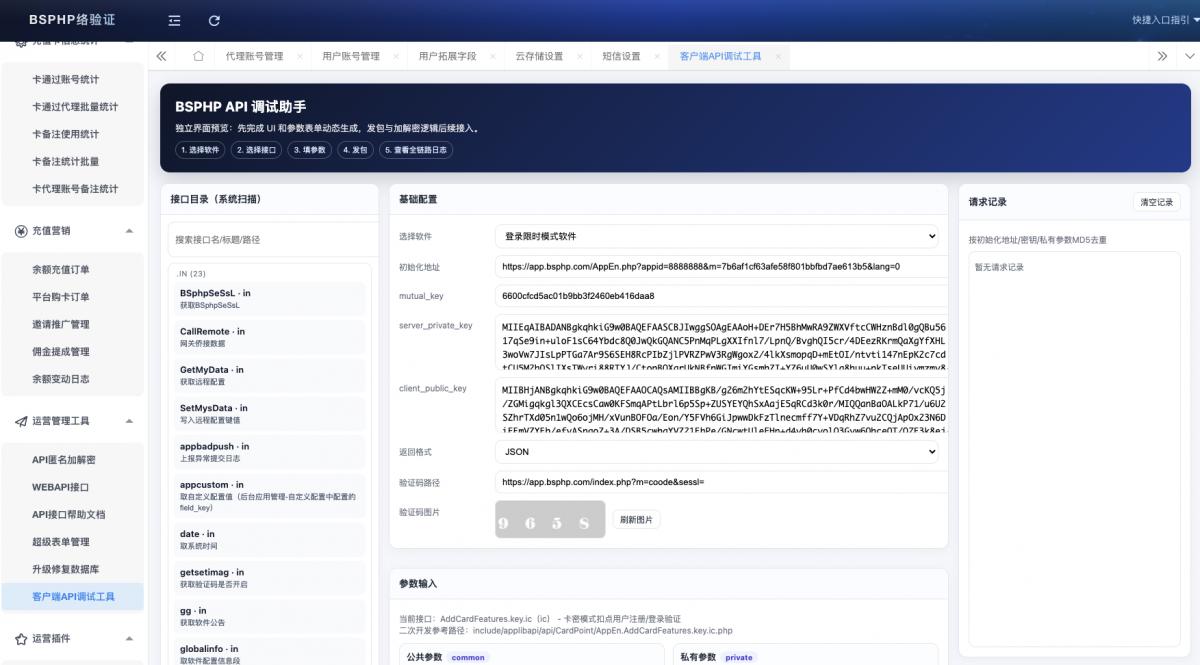Switch to the 代理账号管理 tab
The width and height of the screenshot is (1200, 665).
click(x=254, y=57)
